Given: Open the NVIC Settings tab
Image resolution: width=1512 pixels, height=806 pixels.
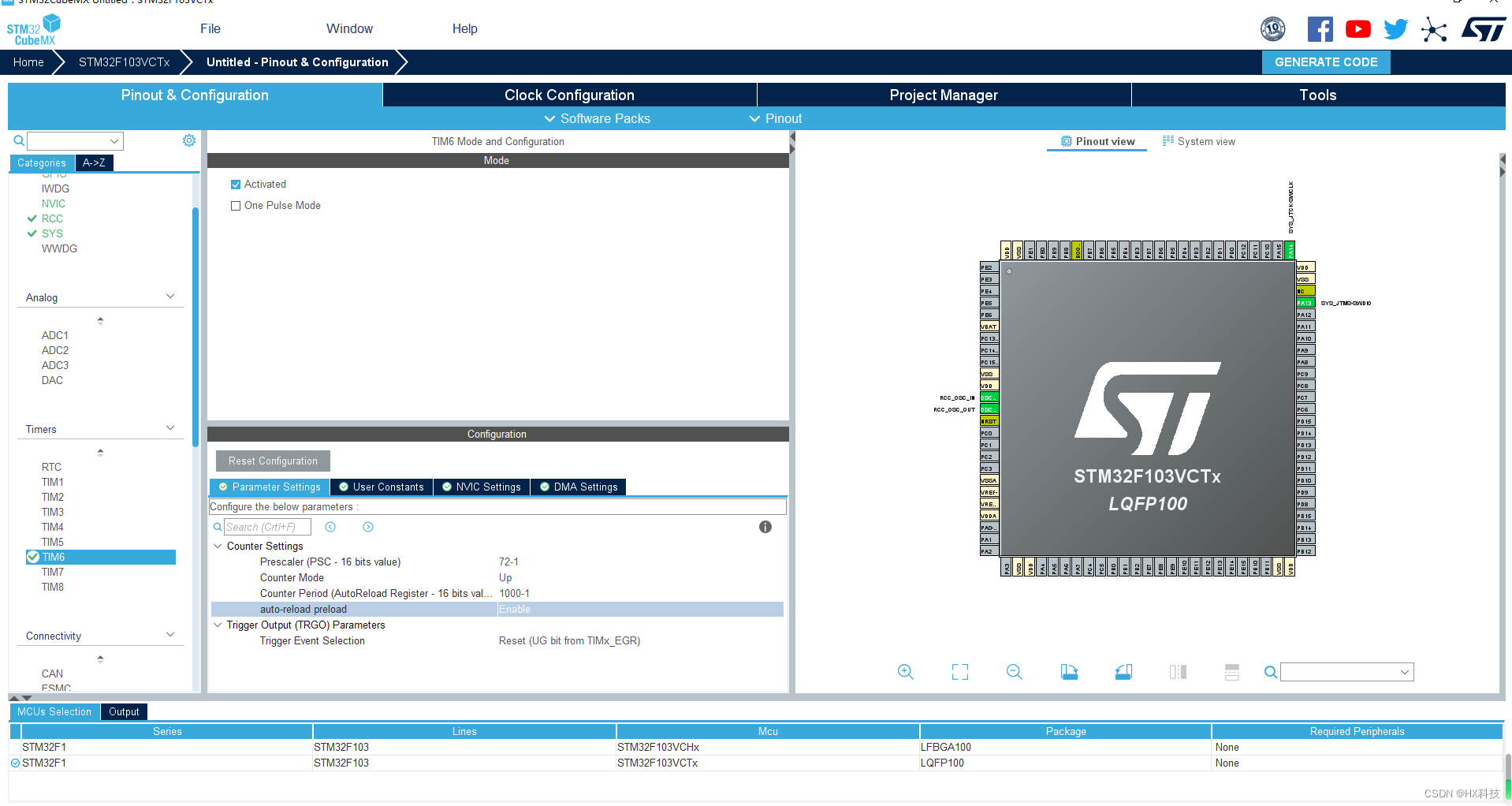Looking at the screenshot, I should click(x=481, y=487).
